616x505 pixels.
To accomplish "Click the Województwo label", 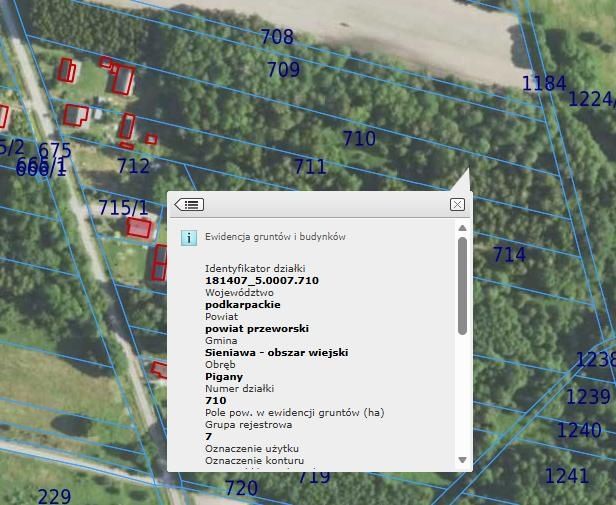I will [239, 293].
